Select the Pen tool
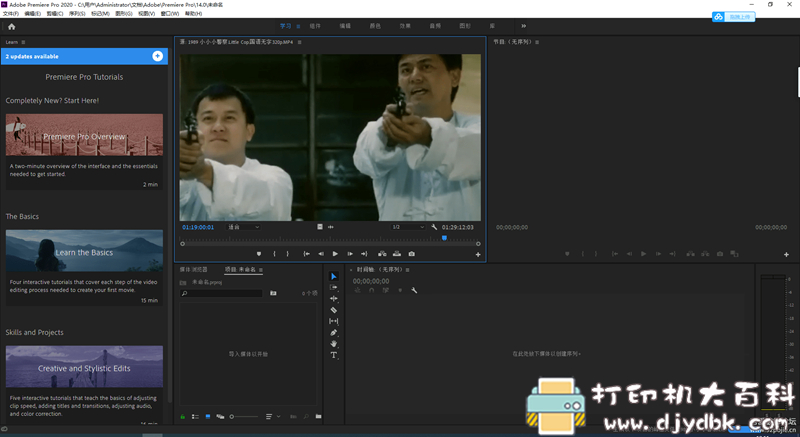The height and width of the screenshot is (437, 800). [334, 332]
